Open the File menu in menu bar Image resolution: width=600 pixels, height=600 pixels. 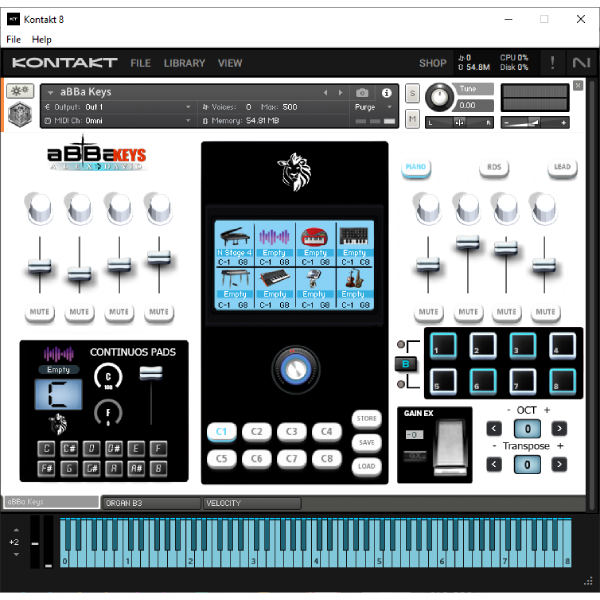pyautogui.click(x=13, y=39)
